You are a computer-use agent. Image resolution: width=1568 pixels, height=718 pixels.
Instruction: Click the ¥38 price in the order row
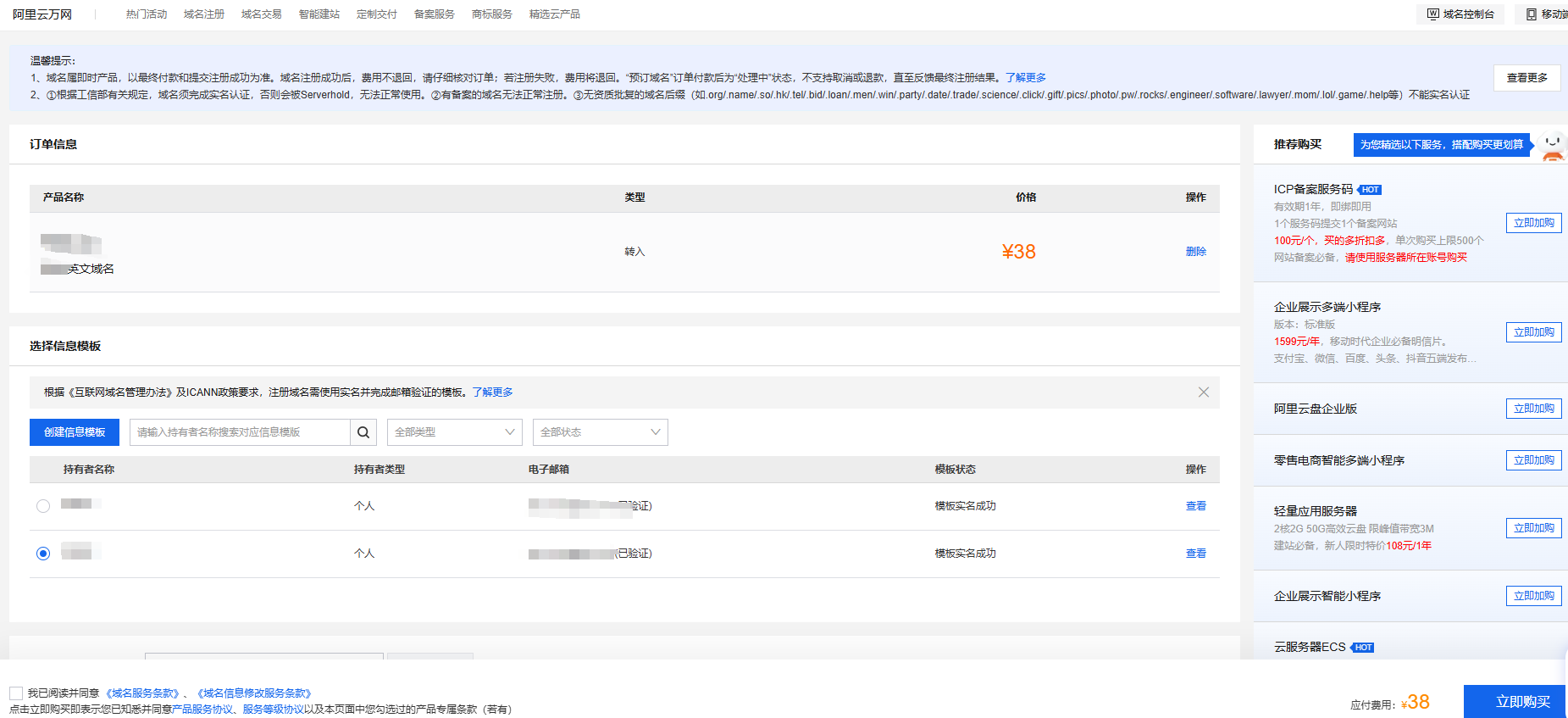[x=1018, y=252]
